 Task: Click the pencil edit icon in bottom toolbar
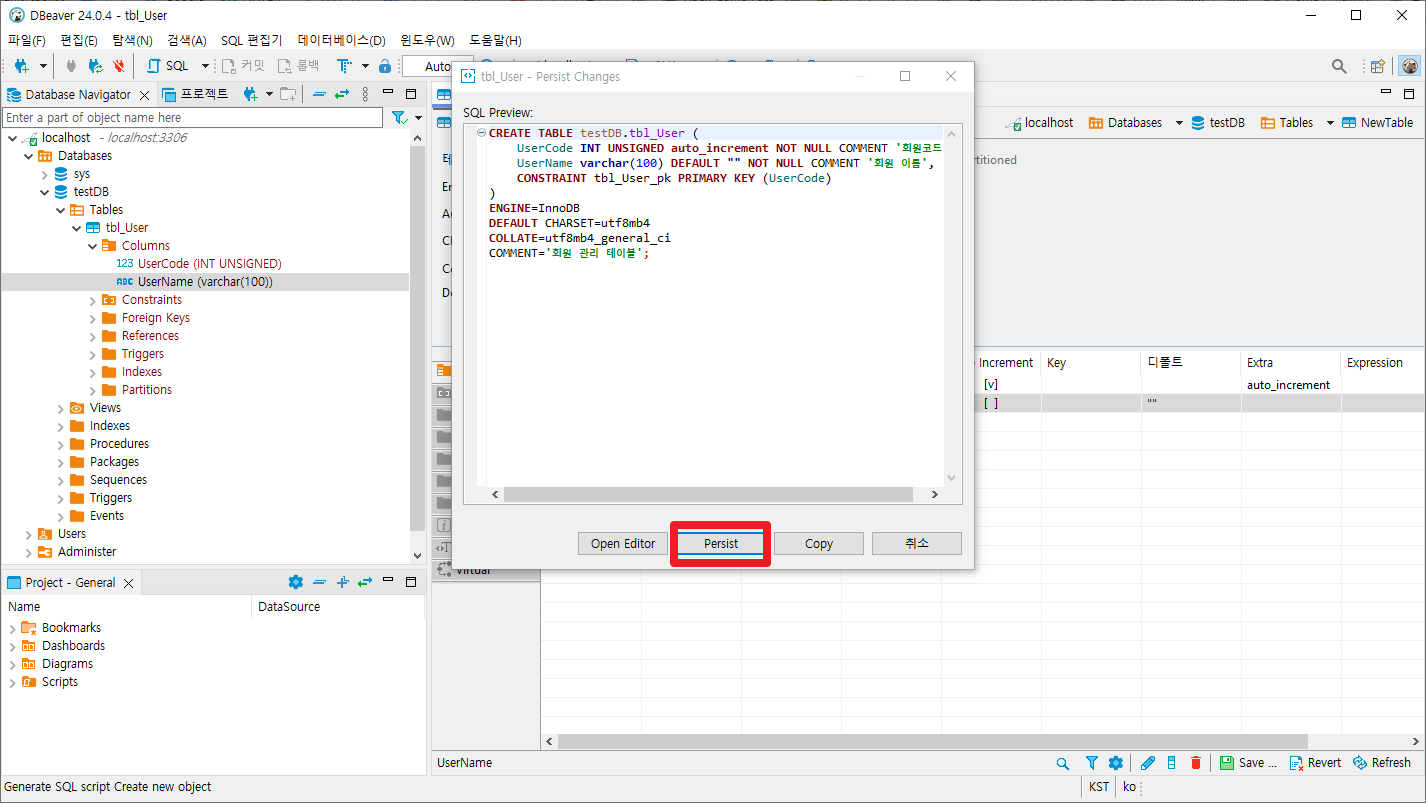pyautogui.click(x=1148, y=763)
